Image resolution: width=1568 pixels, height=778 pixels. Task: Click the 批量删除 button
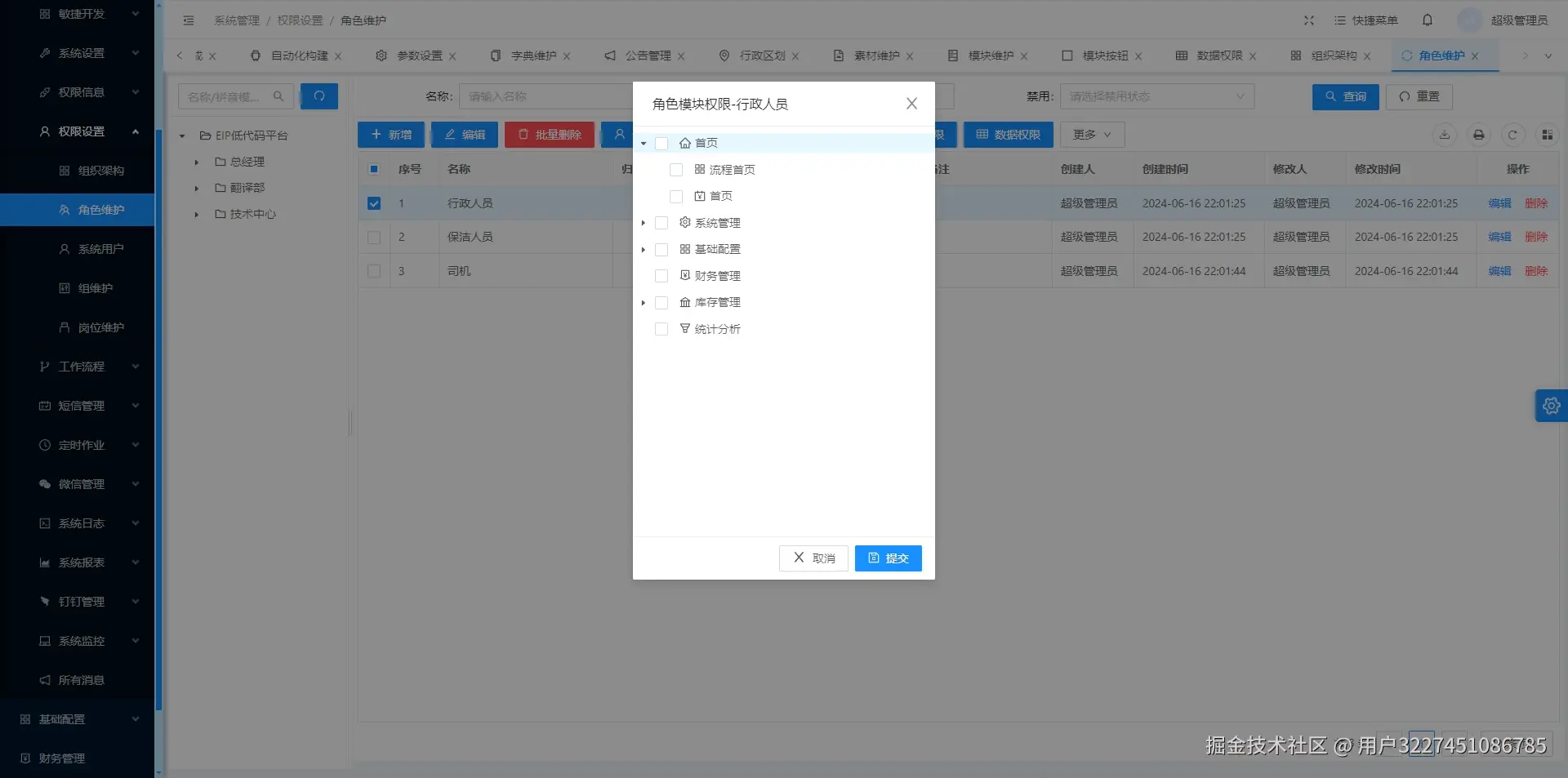(x=550, y=135)
